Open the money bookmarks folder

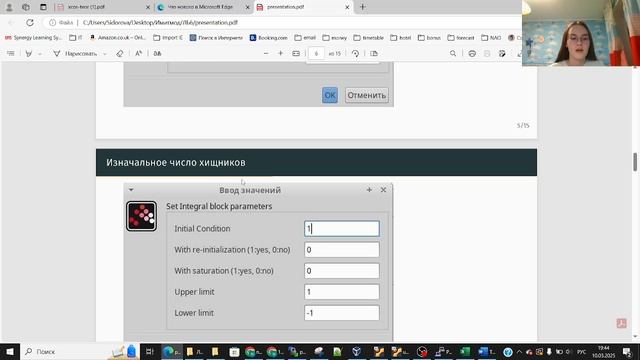pyautogui.click(x=335, y=38)
